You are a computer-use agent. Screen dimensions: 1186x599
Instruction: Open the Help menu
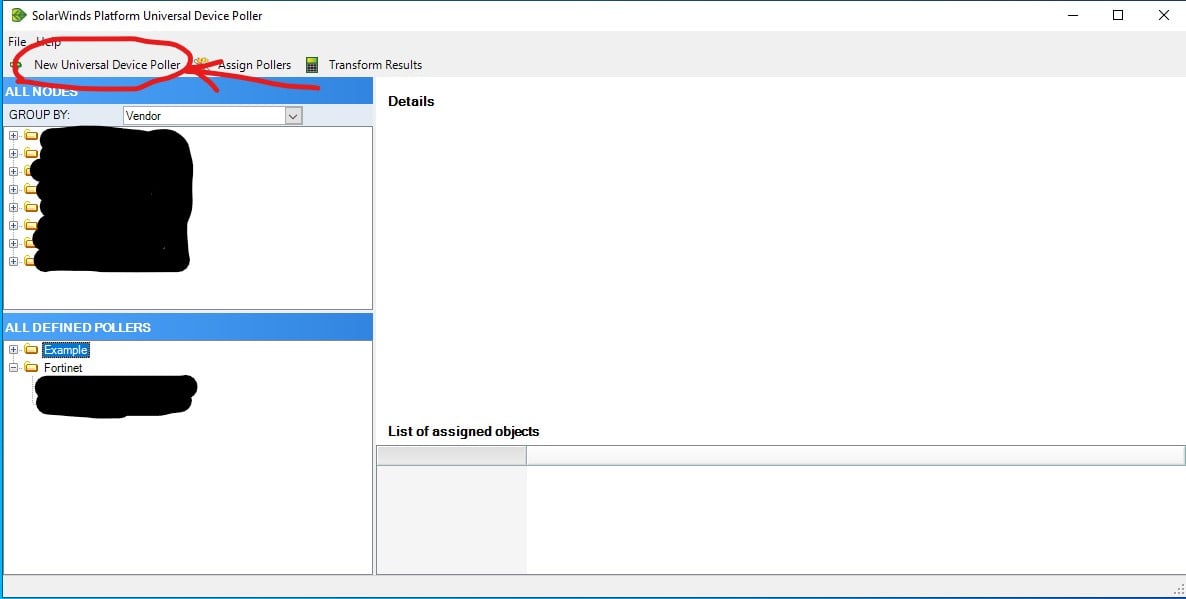click(x=48, y=42)
